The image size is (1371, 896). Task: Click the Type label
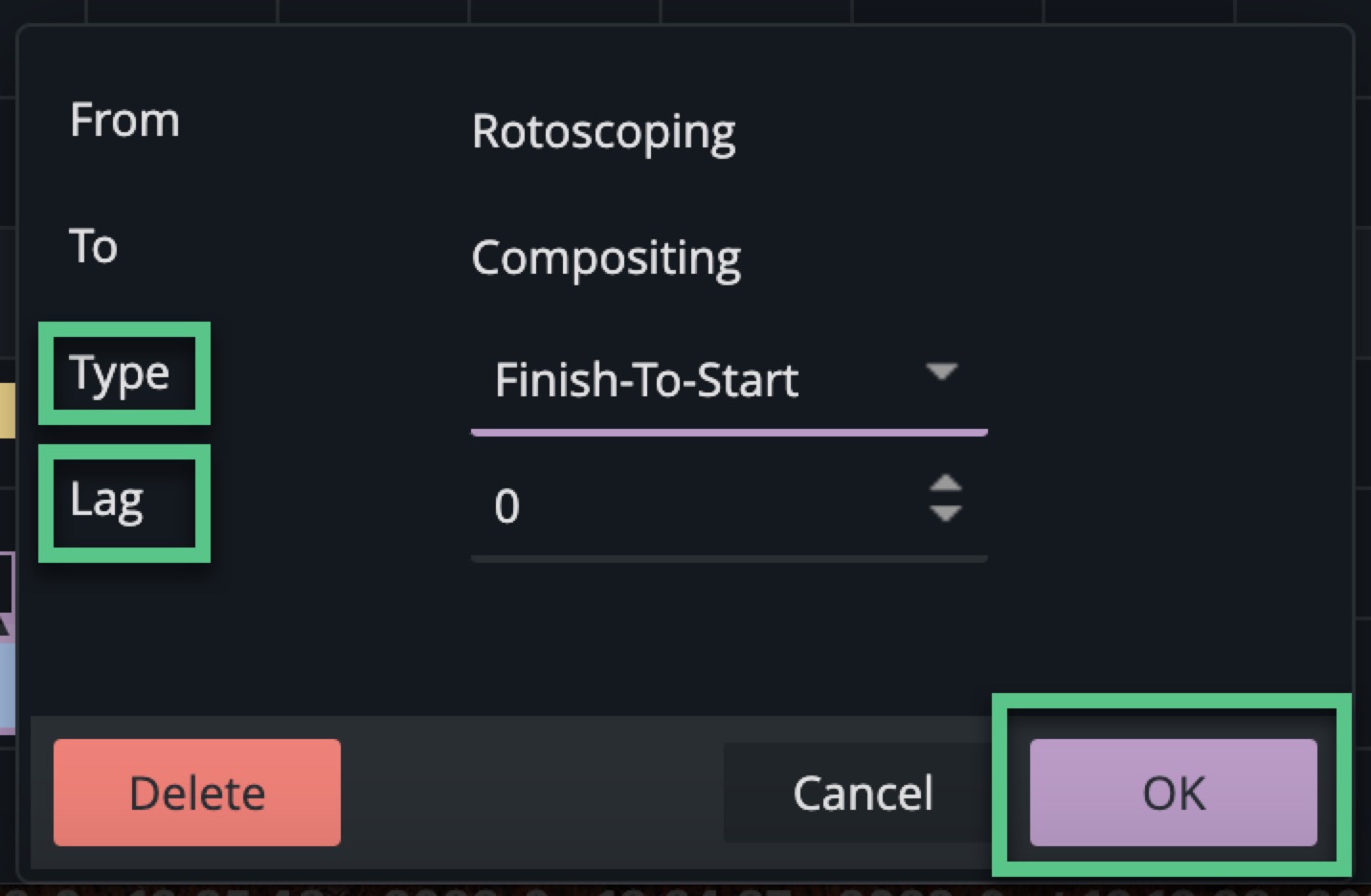click(x=121, y=373)
